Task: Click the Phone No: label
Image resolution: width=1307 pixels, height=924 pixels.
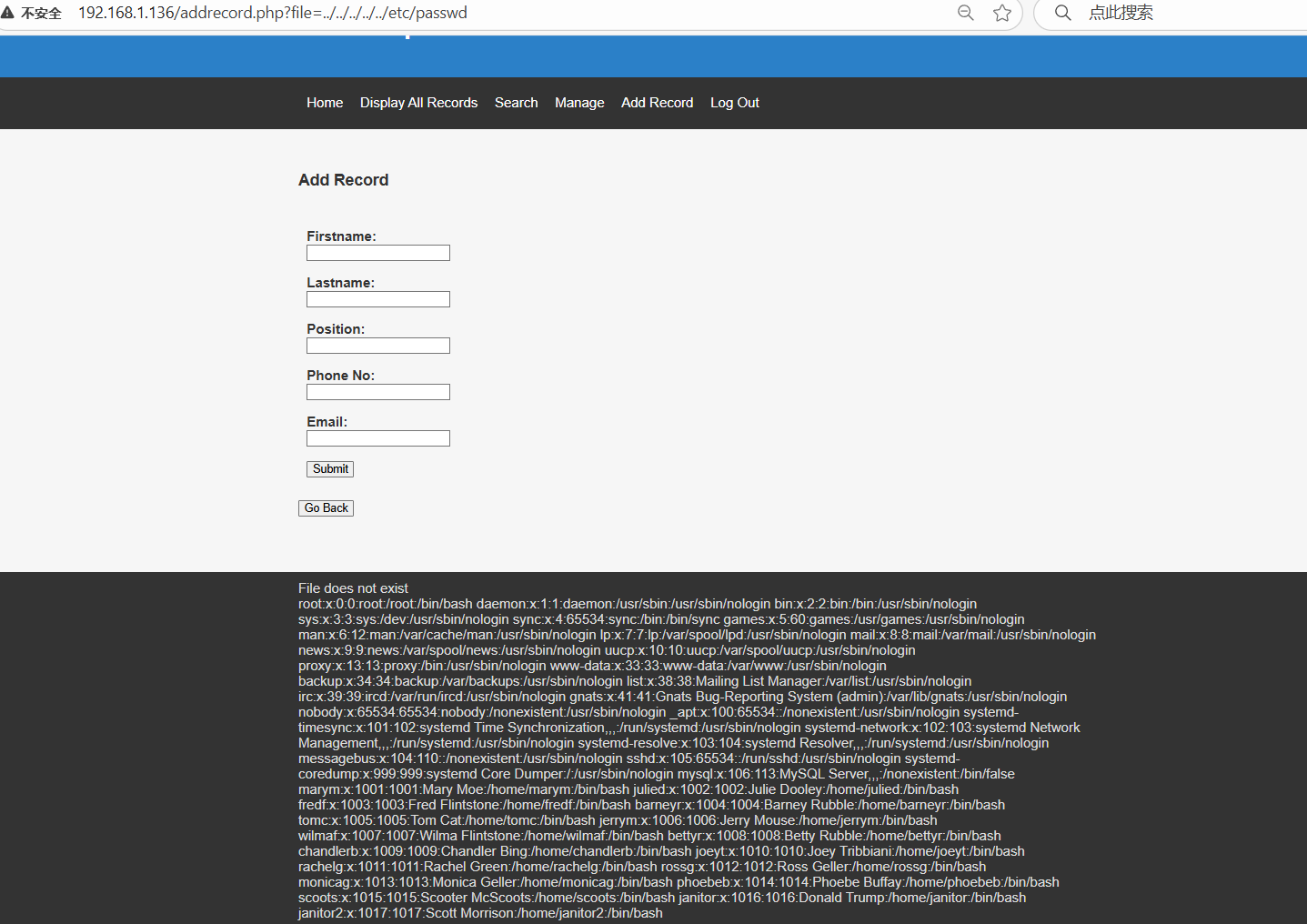Action: pos(340,376)
